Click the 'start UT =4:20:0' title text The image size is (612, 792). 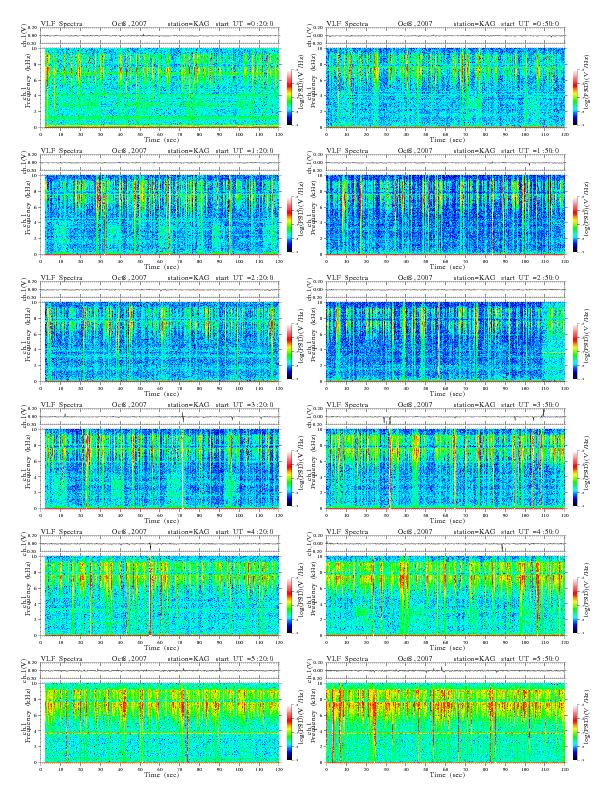point(245,531)
